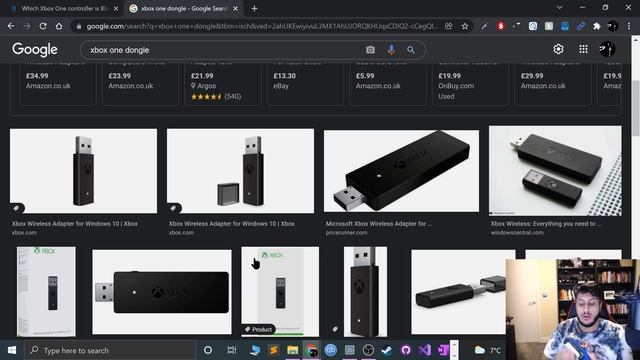The width and height of the screenshot is (640, 360).
Task: Start voice search with microphone icon
Action: tap(391, 50)
